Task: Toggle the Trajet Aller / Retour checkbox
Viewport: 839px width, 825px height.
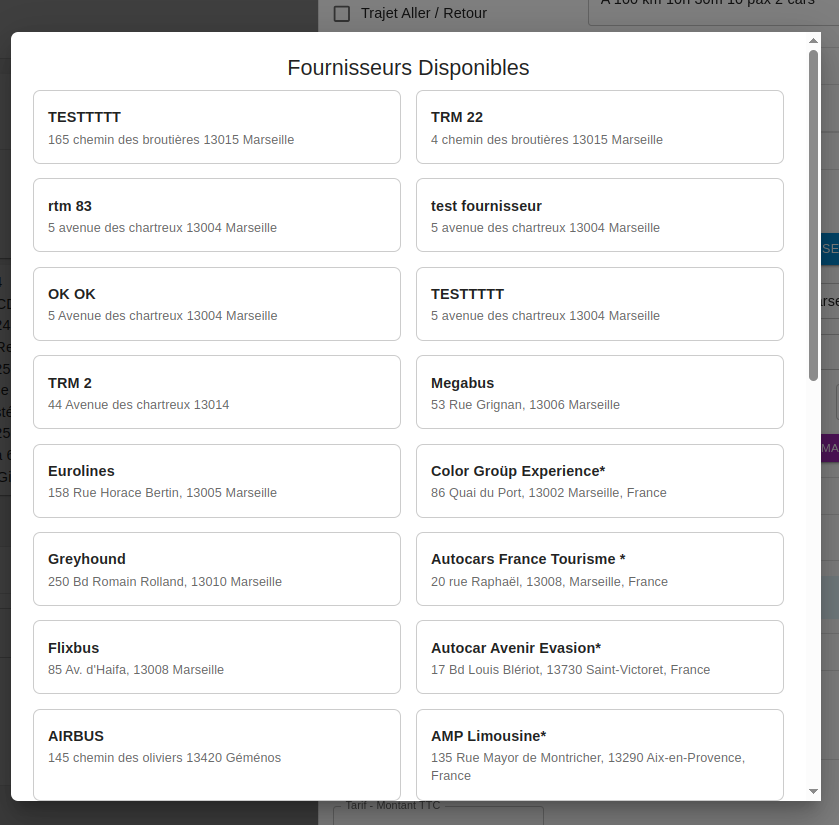Action: point(342,13)
